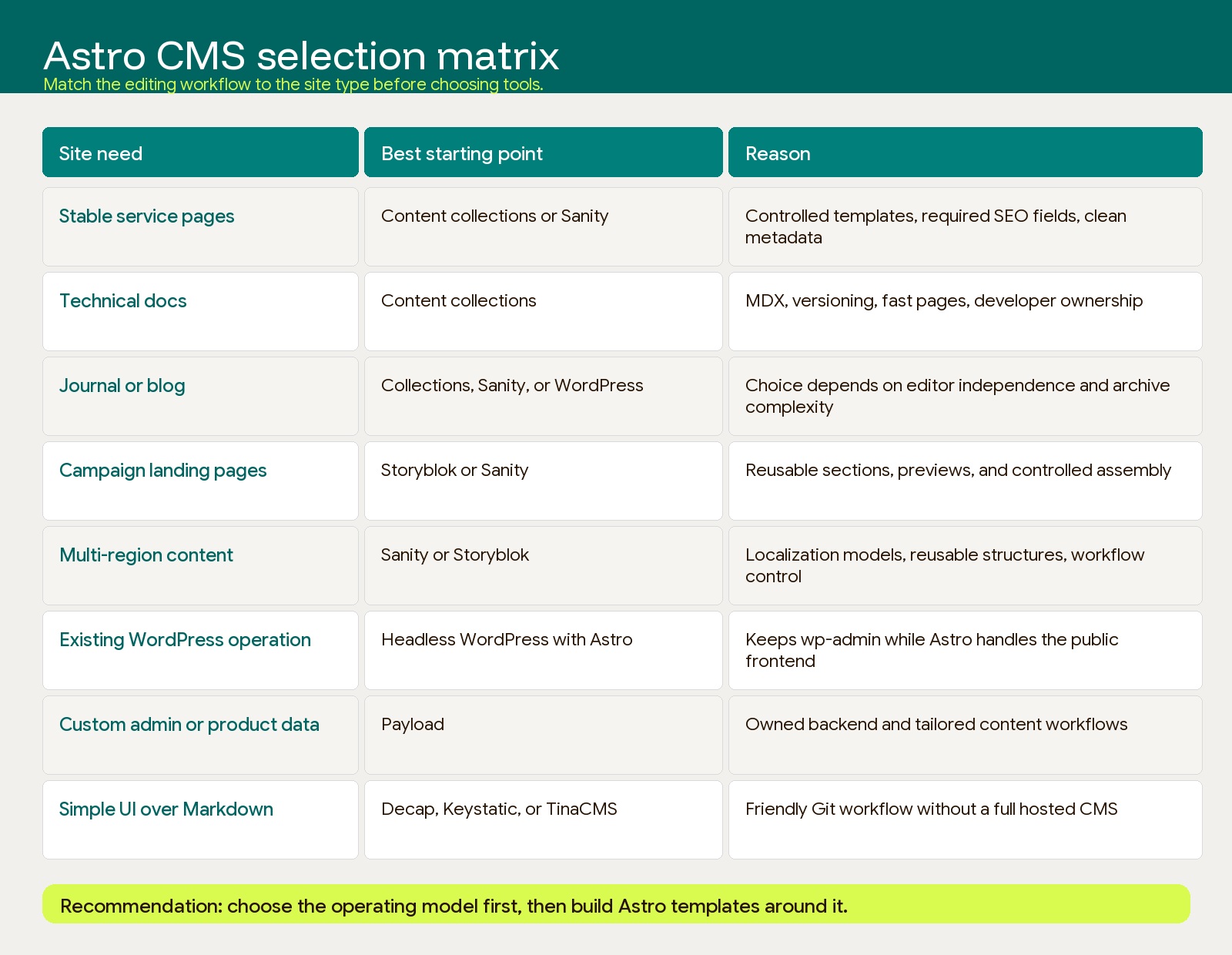Click the 'Technical docs' cell
Image resolution: width=1232 pixels, height=955 pixels.
200,311
